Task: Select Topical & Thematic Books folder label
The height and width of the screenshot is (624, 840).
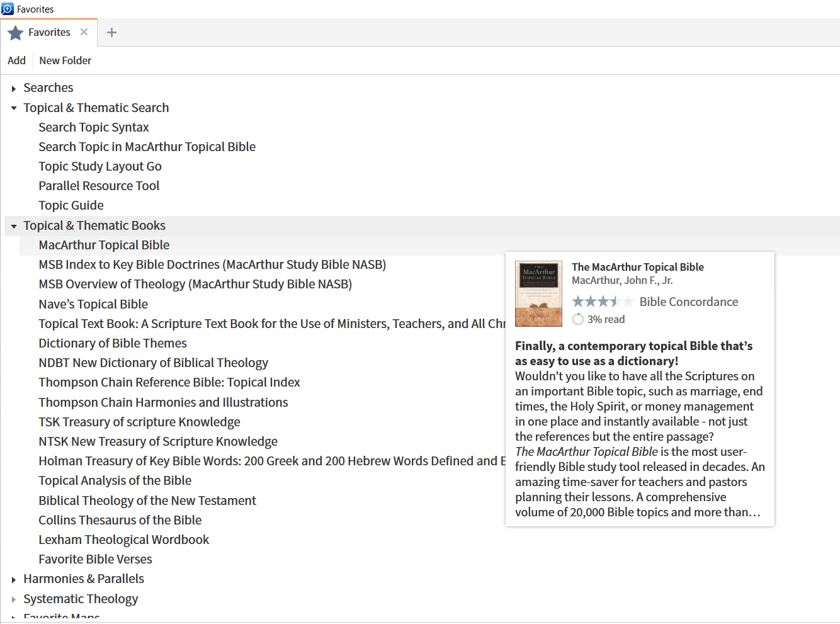Action: click(x=94, y=225)
